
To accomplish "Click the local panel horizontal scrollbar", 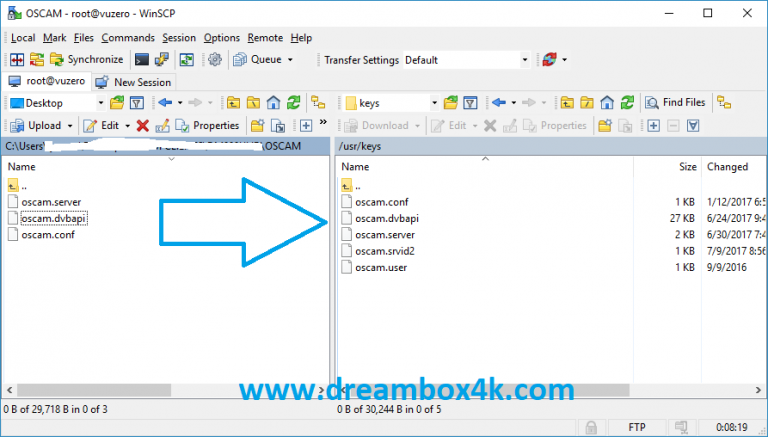I will (x=94, y=390).
